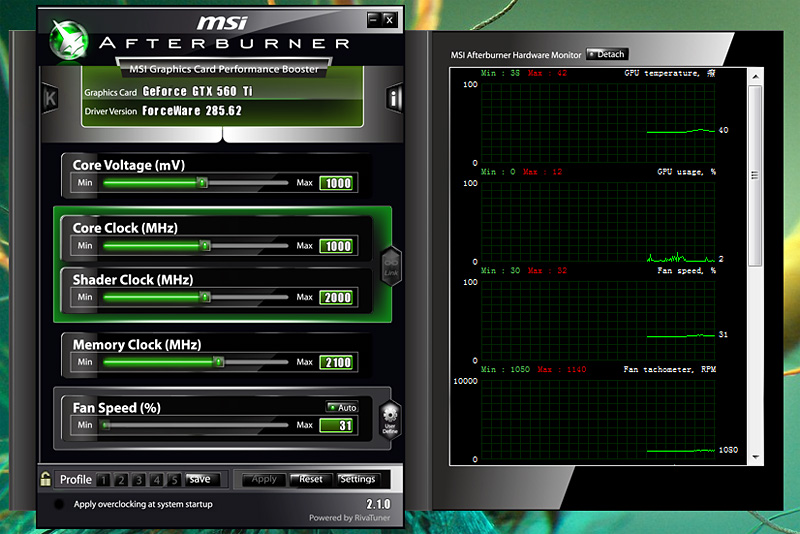
Task: Select profile slot 4
Action: (x=157, y=480)
